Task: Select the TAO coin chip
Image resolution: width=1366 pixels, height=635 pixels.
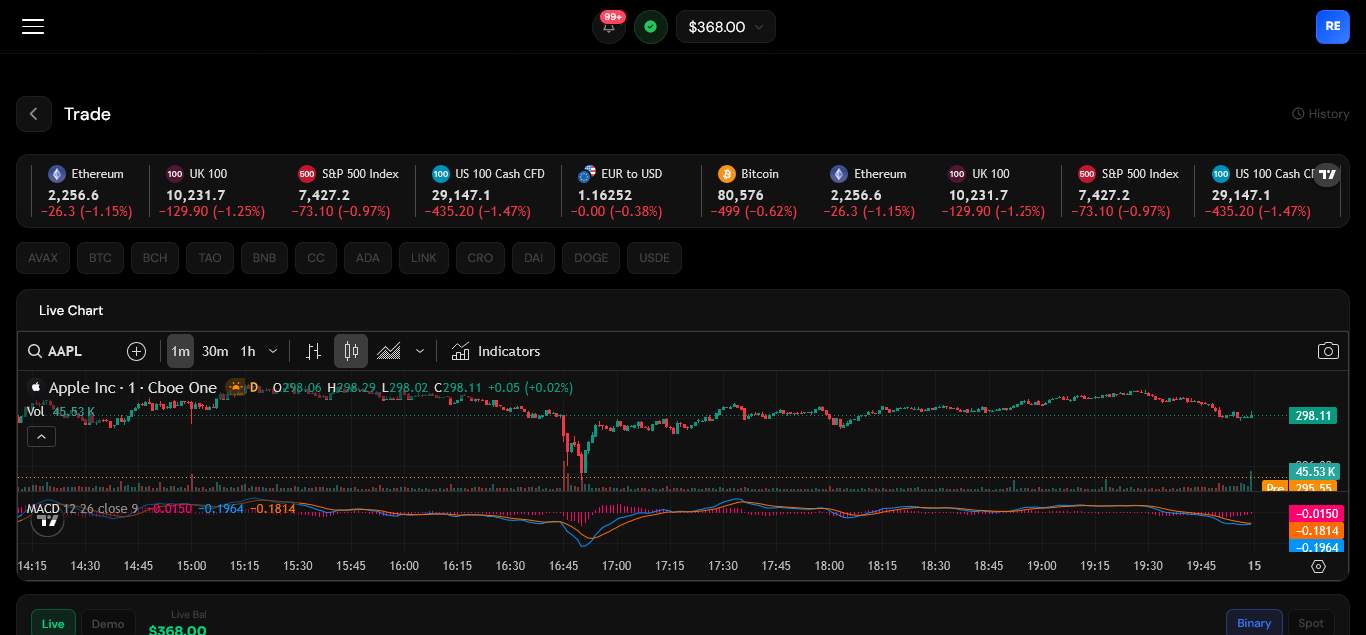Action: click(x=210, y=258)
